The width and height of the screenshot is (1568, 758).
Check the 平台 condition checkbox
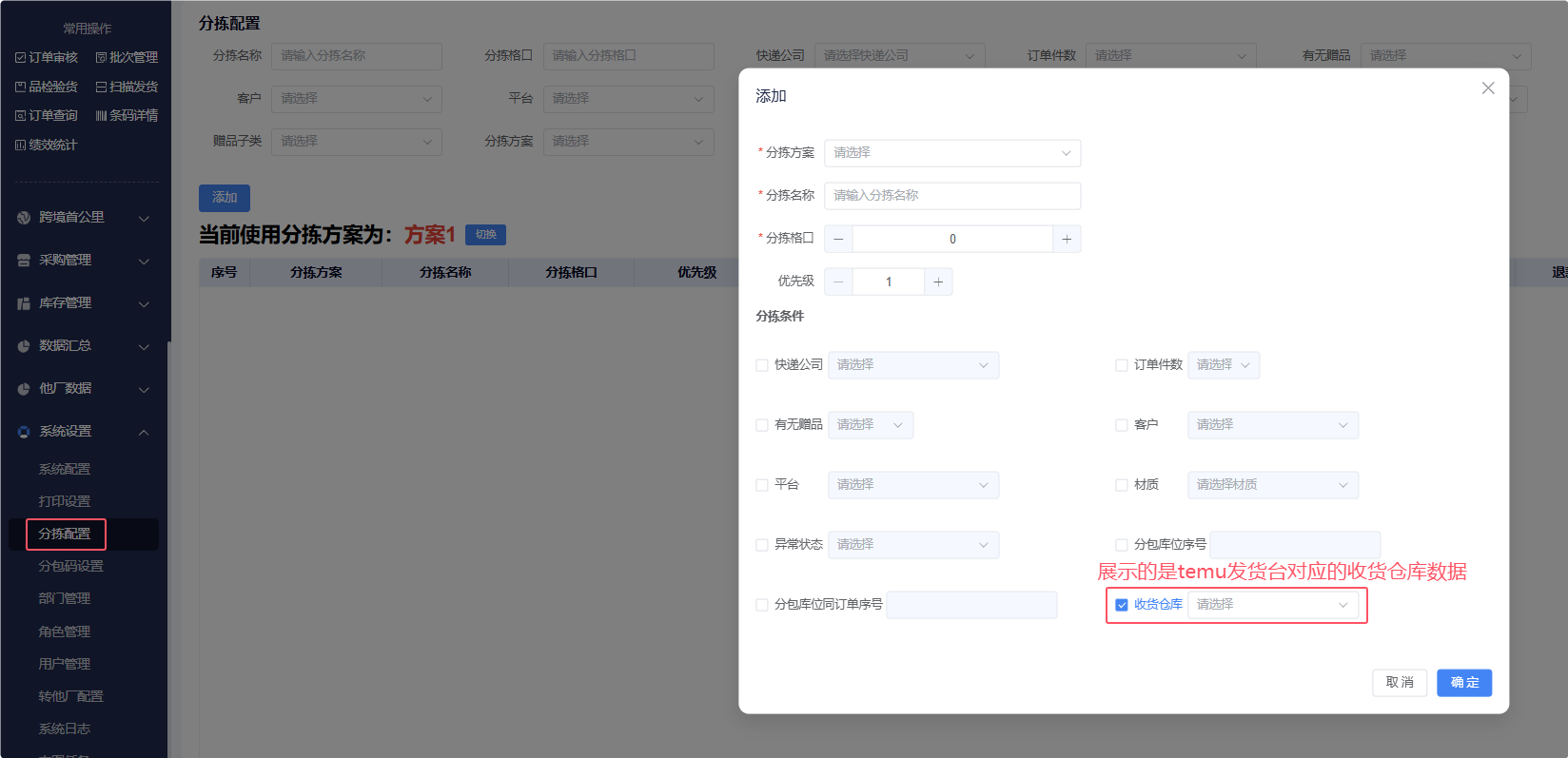pyautogui.click(x=762, y=485)
